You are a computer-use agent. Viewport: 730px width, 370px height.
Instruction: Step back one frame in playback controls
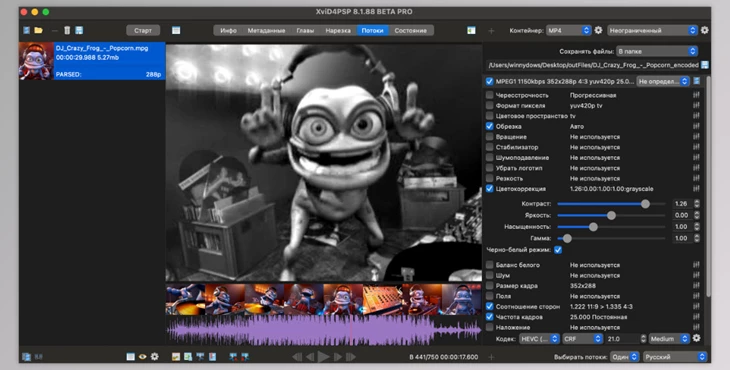pos(310,357)
